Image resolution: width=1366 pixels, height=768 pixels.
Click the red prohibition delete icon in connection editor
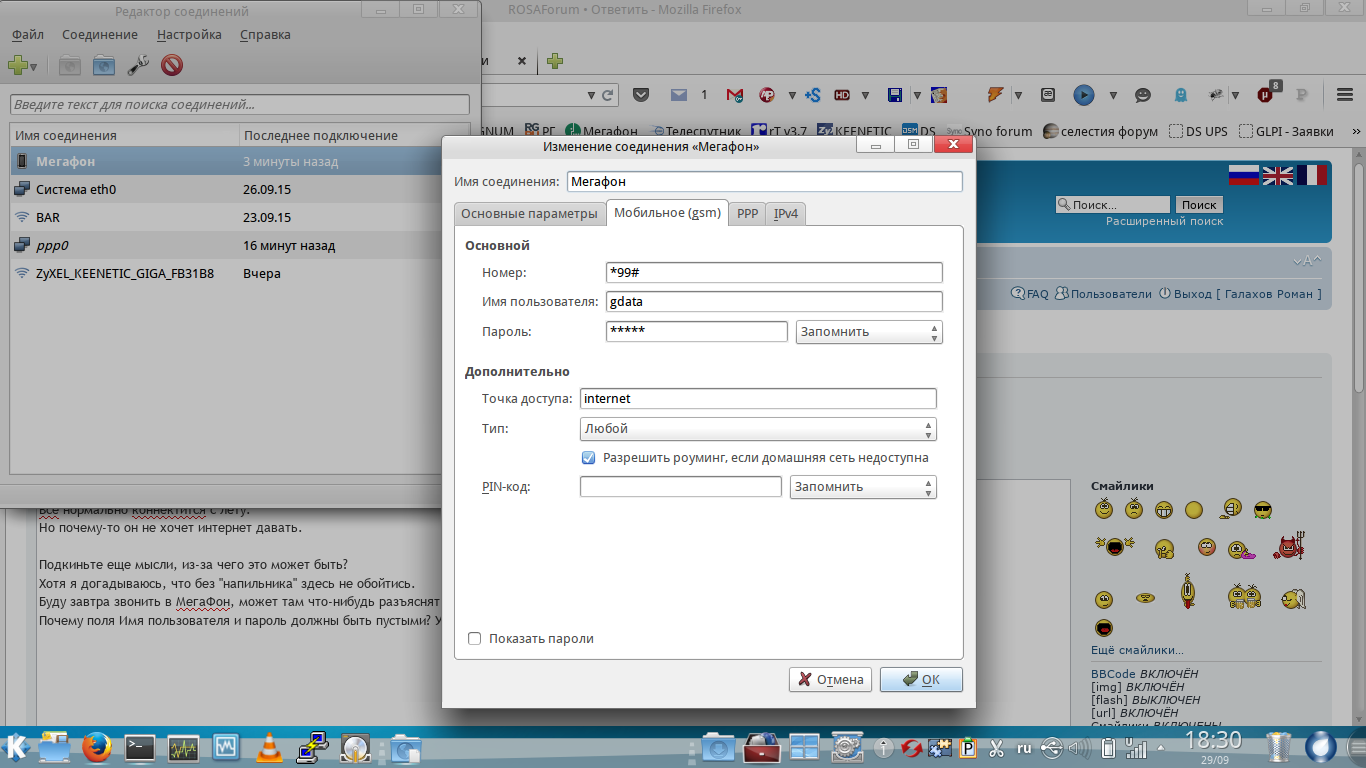[x=172, y=66]
